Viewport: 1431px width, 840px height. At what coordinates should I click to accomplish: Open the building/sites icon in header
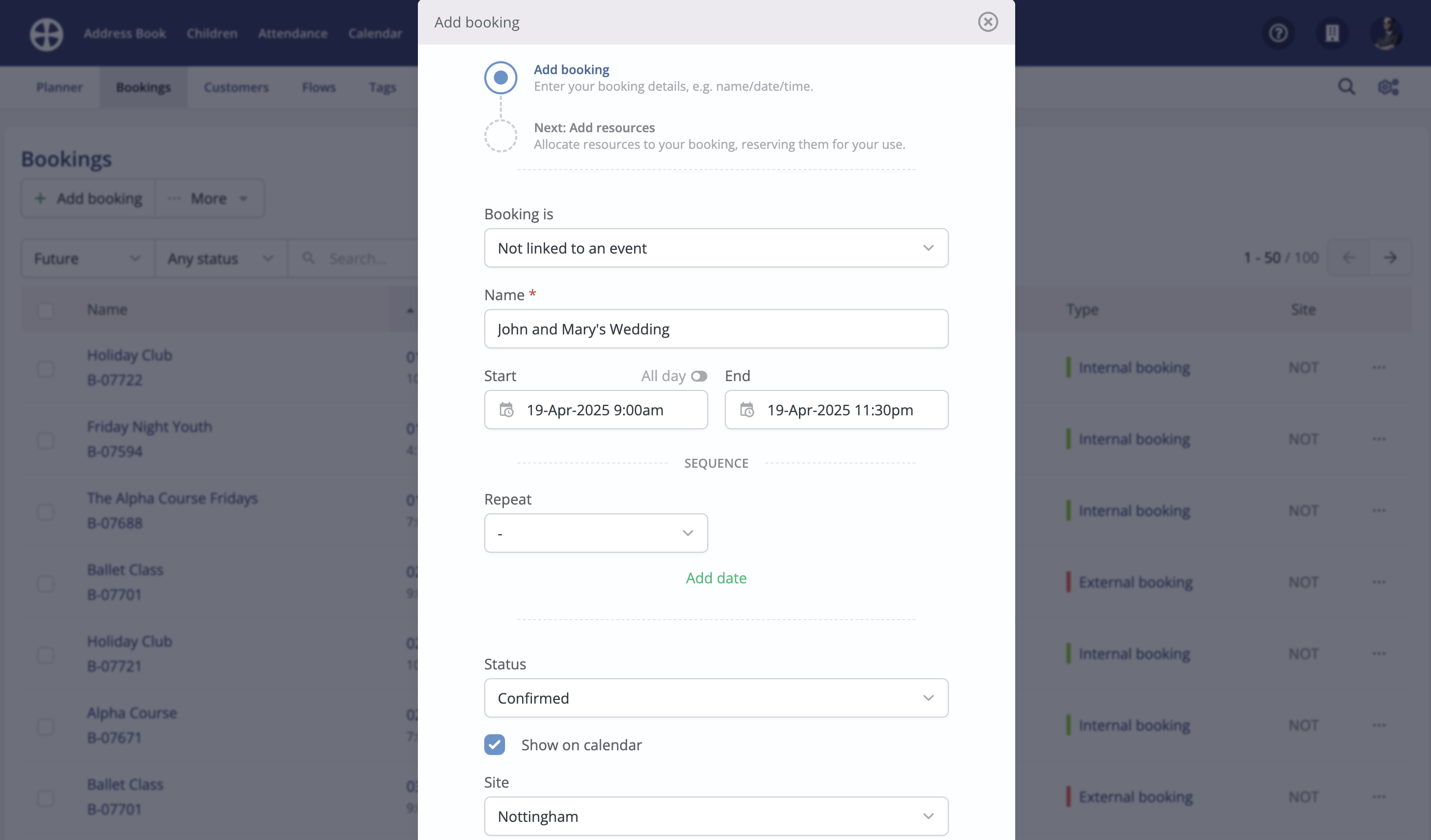1331,34
